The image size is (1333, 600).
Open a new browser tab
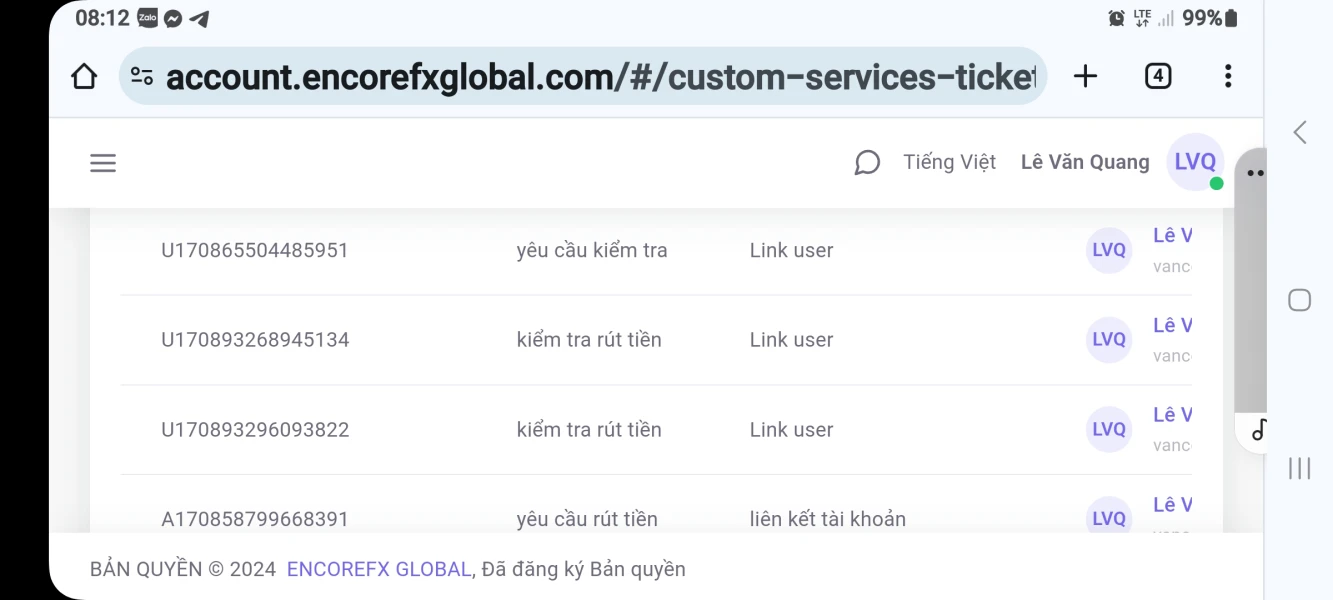(x=1085, y=76)
